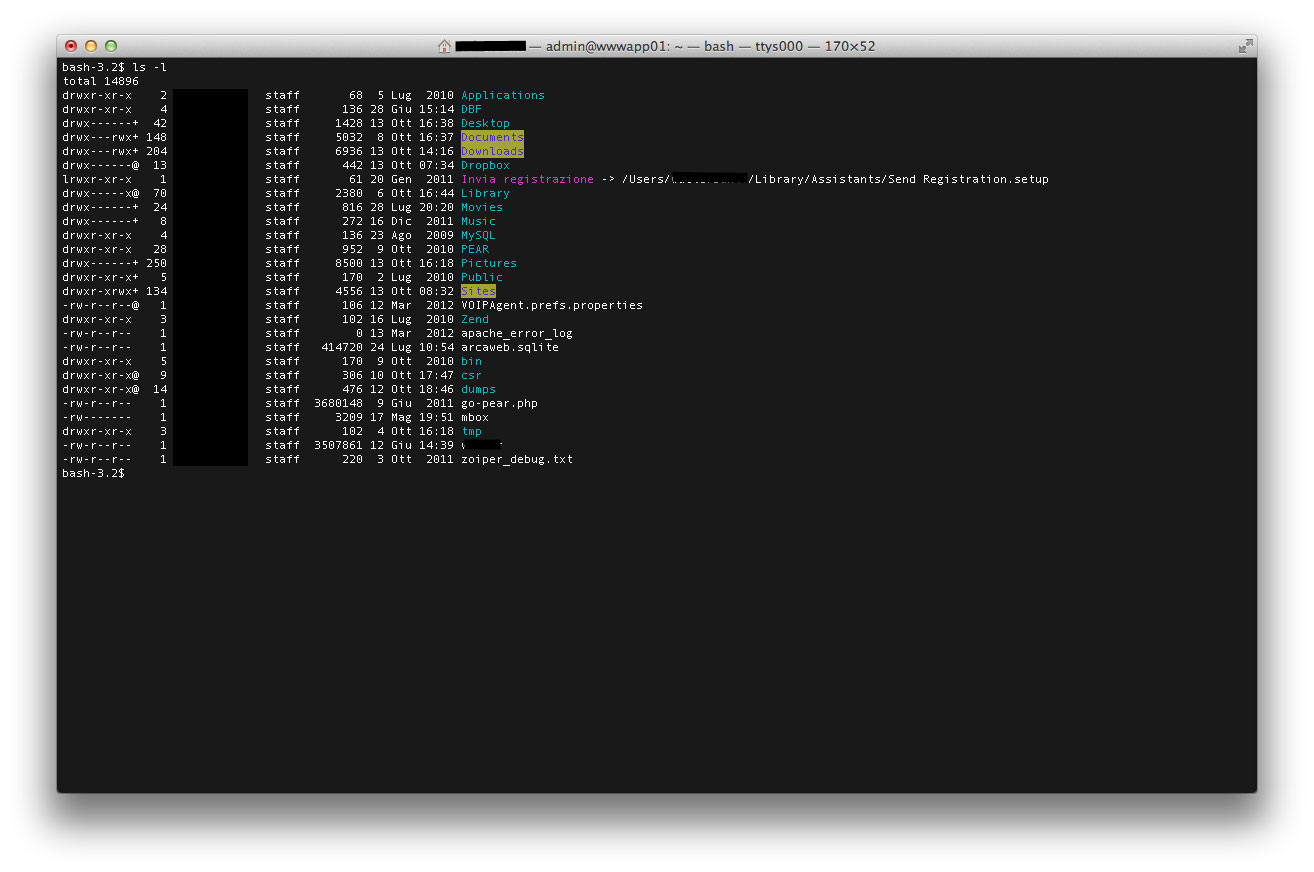Select the bin directory name
Image resolution: width=1314 pixels, height=872 pixels.
pos(471,361)
